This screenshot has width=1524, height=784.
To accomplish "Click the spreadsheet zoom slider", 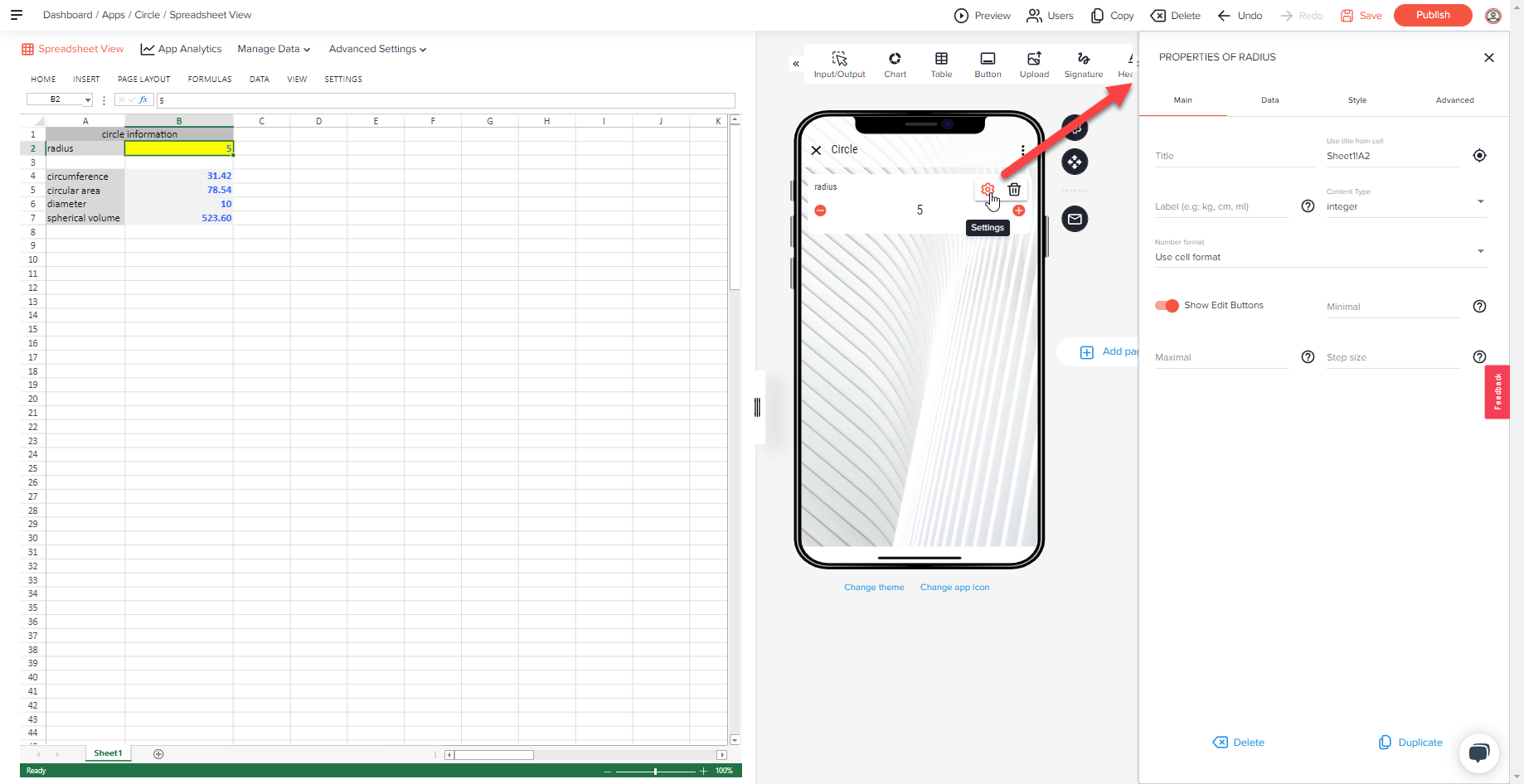I will tap(655, 772).
